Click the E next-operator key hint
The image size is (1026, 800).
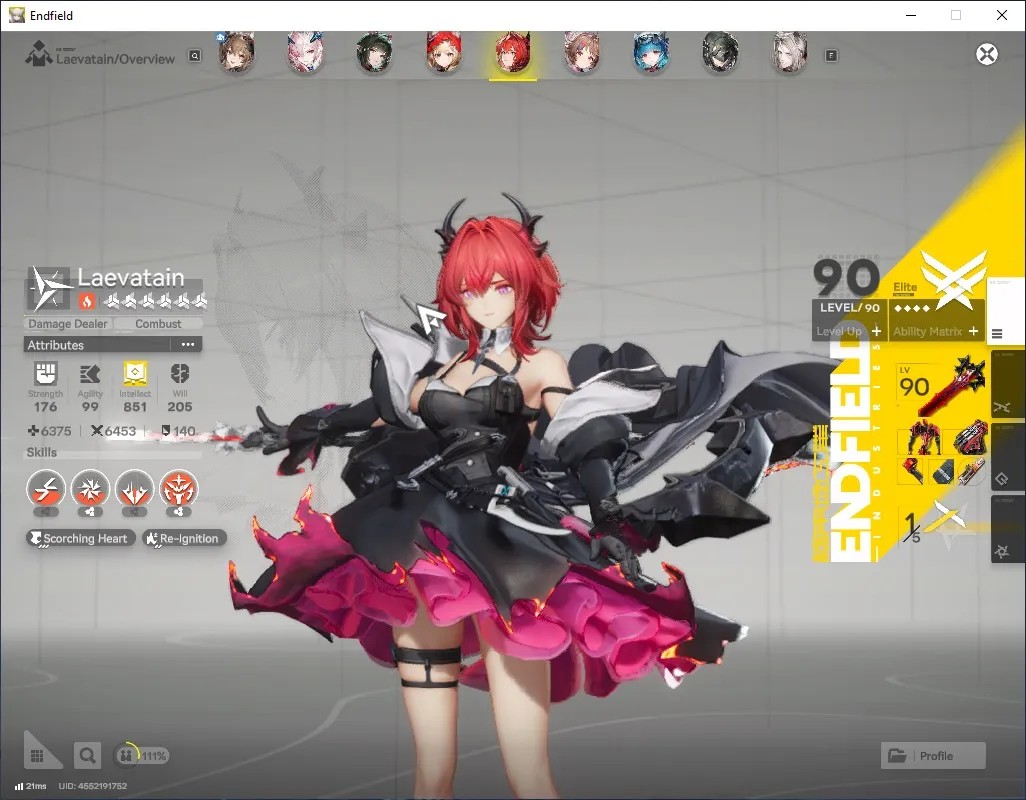point(831,56)
